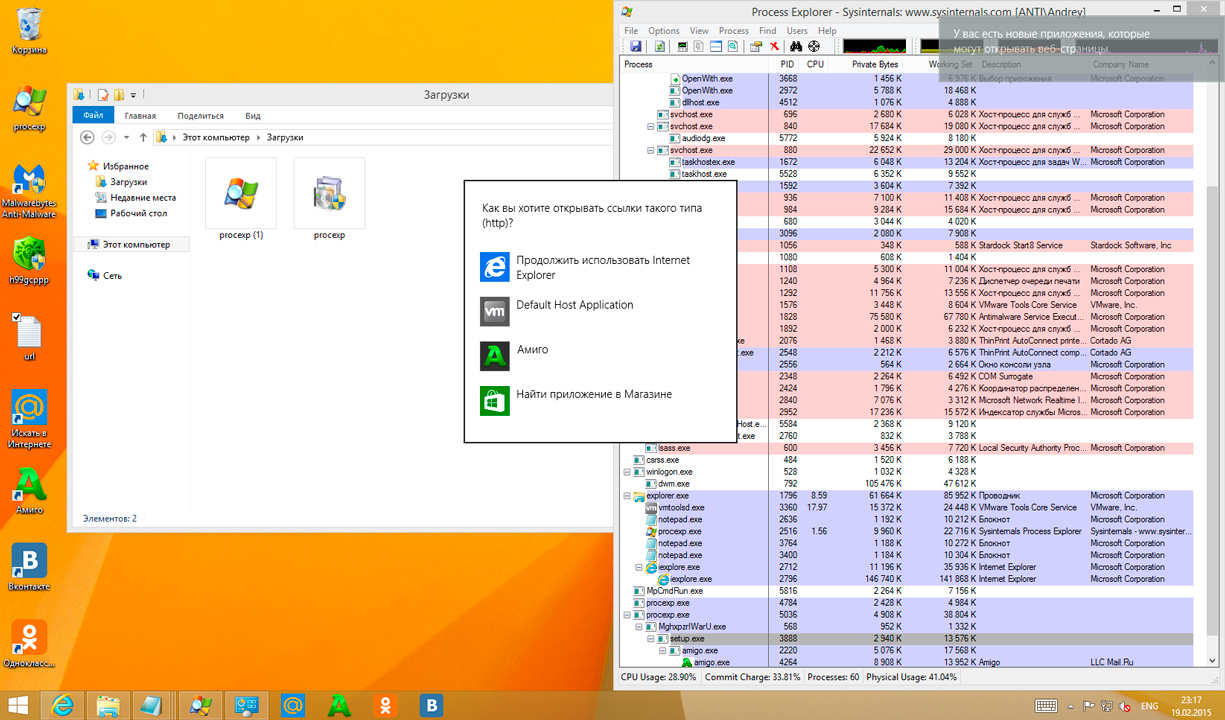
Task: Toggle the checkbox on the url desktop file
Action: pos(16,318)
